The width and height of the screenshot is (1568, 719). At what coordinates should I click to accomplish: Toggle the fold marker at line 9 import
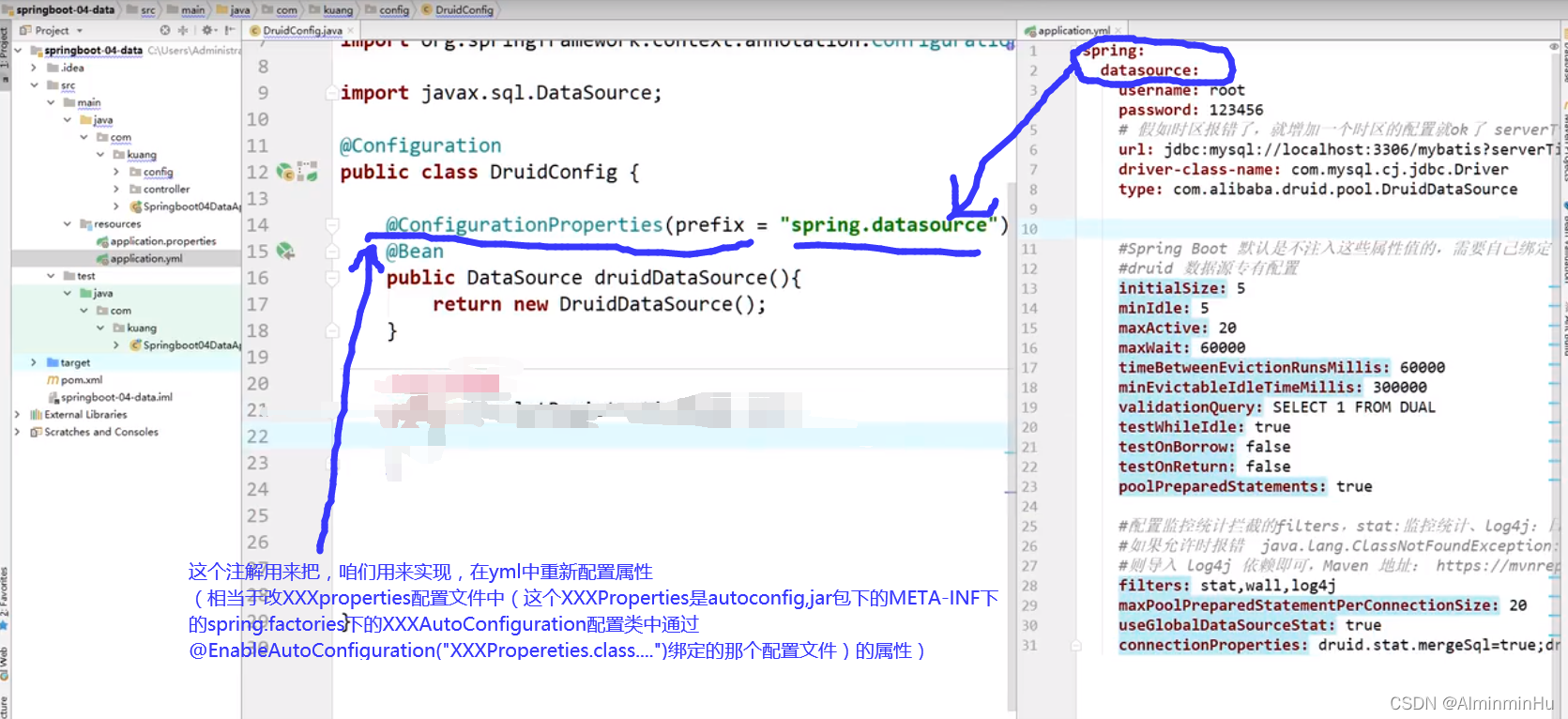pos(331,93)
